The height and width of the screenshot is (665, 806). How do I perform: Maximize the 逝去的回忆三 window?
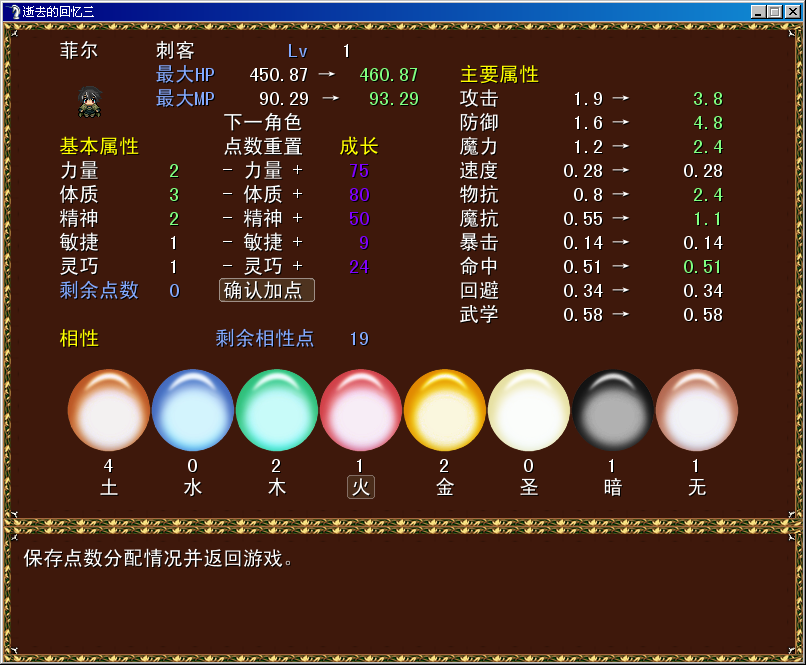pyautogui.click(x=775, y=12)
